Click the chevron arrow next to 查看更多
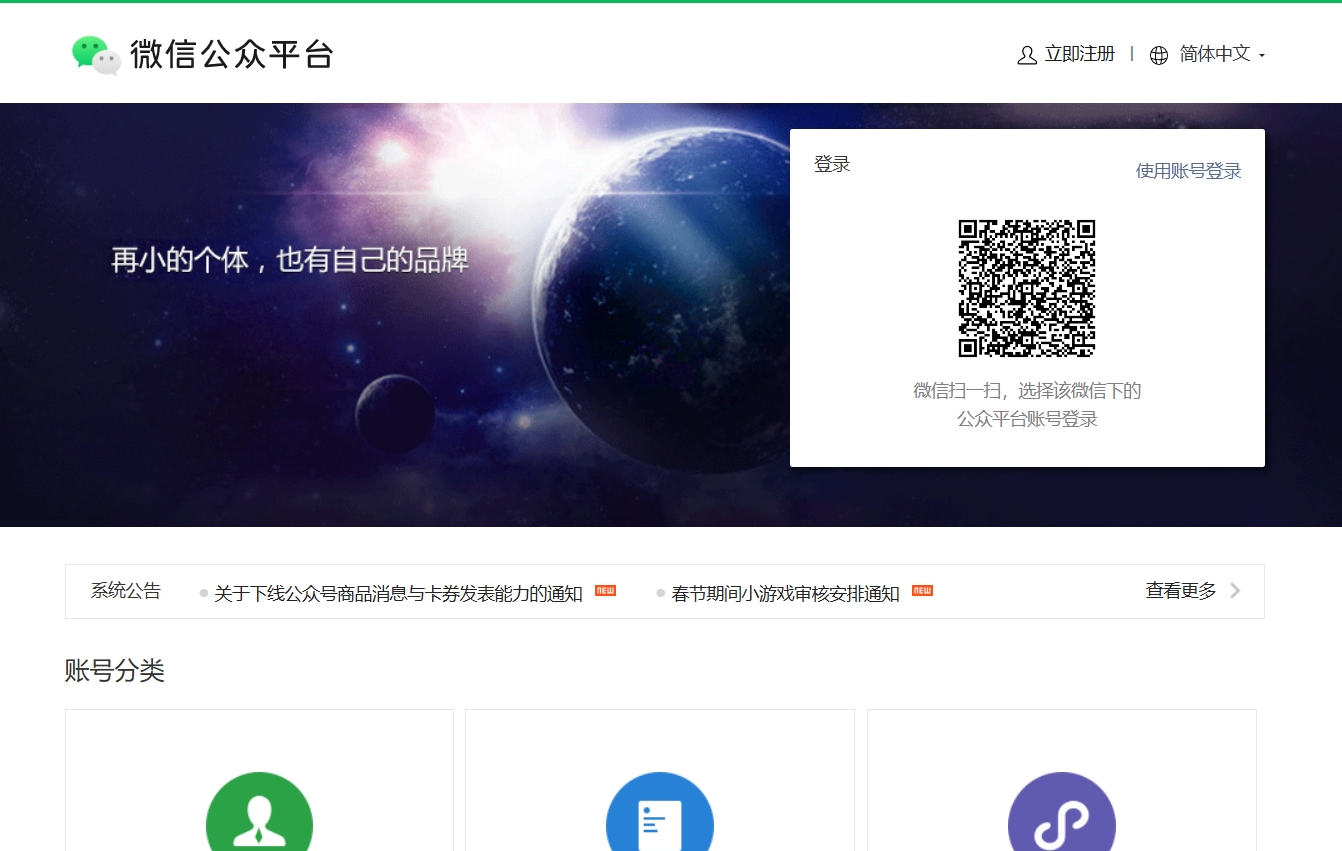The width and height of the screenshot is (1342, 851). pos(1235,591)
